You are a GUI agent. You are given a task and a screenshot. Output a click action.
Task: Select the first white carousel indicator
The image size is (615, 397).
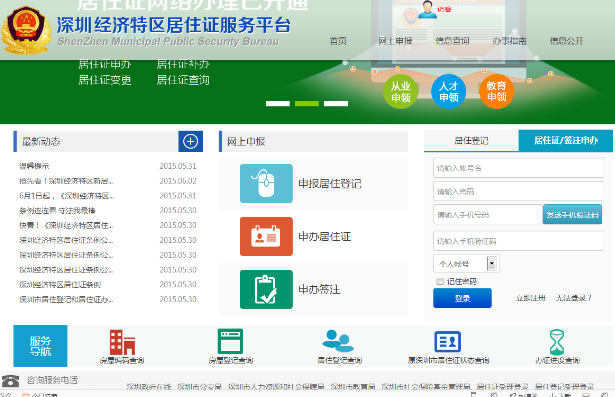point(278,104)
